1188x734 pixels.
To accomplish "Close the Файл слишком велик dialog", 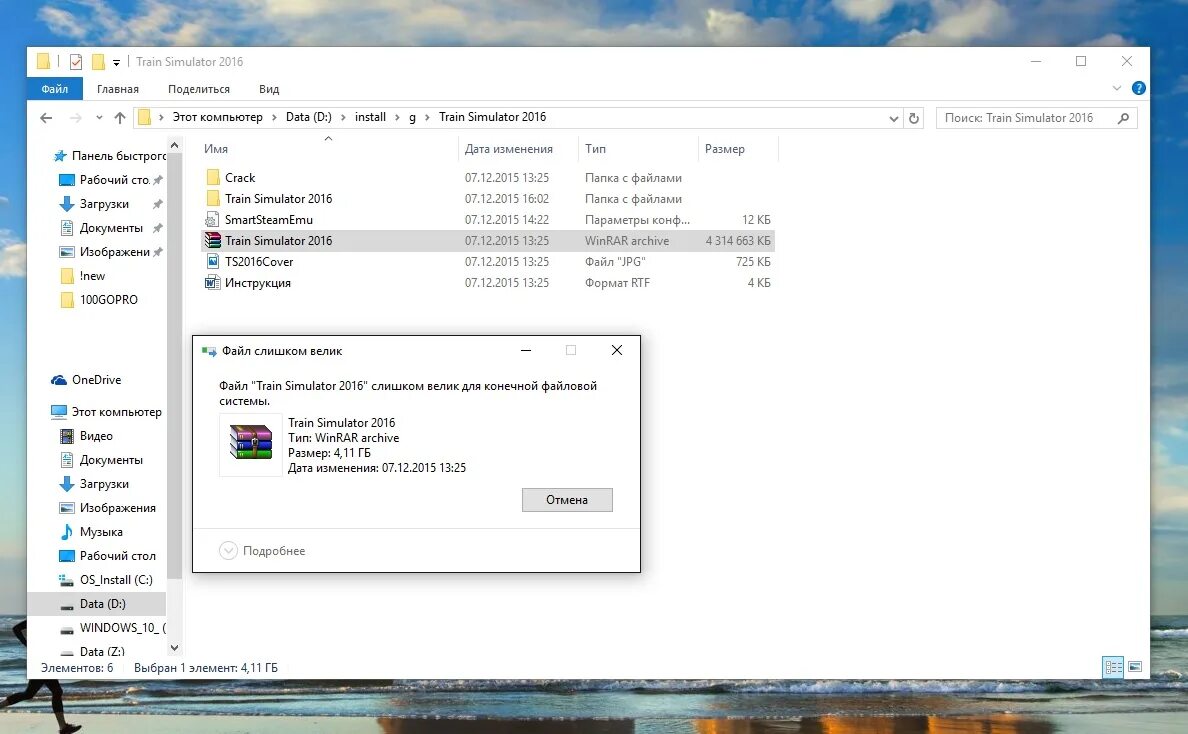I will click(617, 350).
